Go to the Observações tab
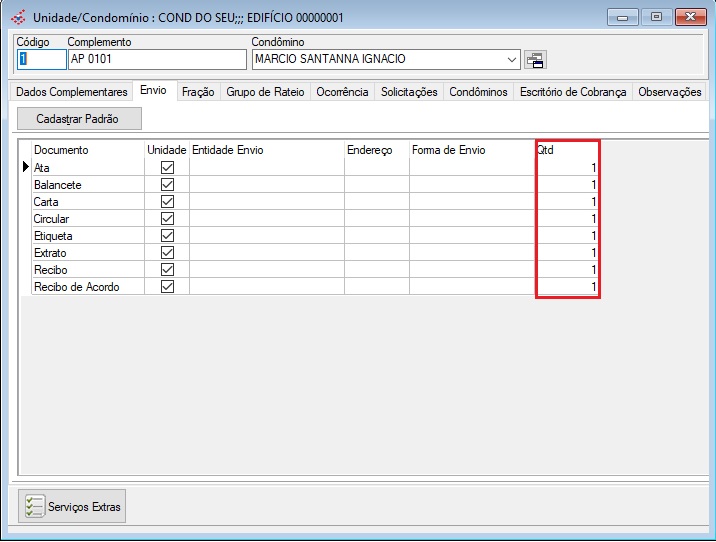The image size is (716, 542). 669,92
